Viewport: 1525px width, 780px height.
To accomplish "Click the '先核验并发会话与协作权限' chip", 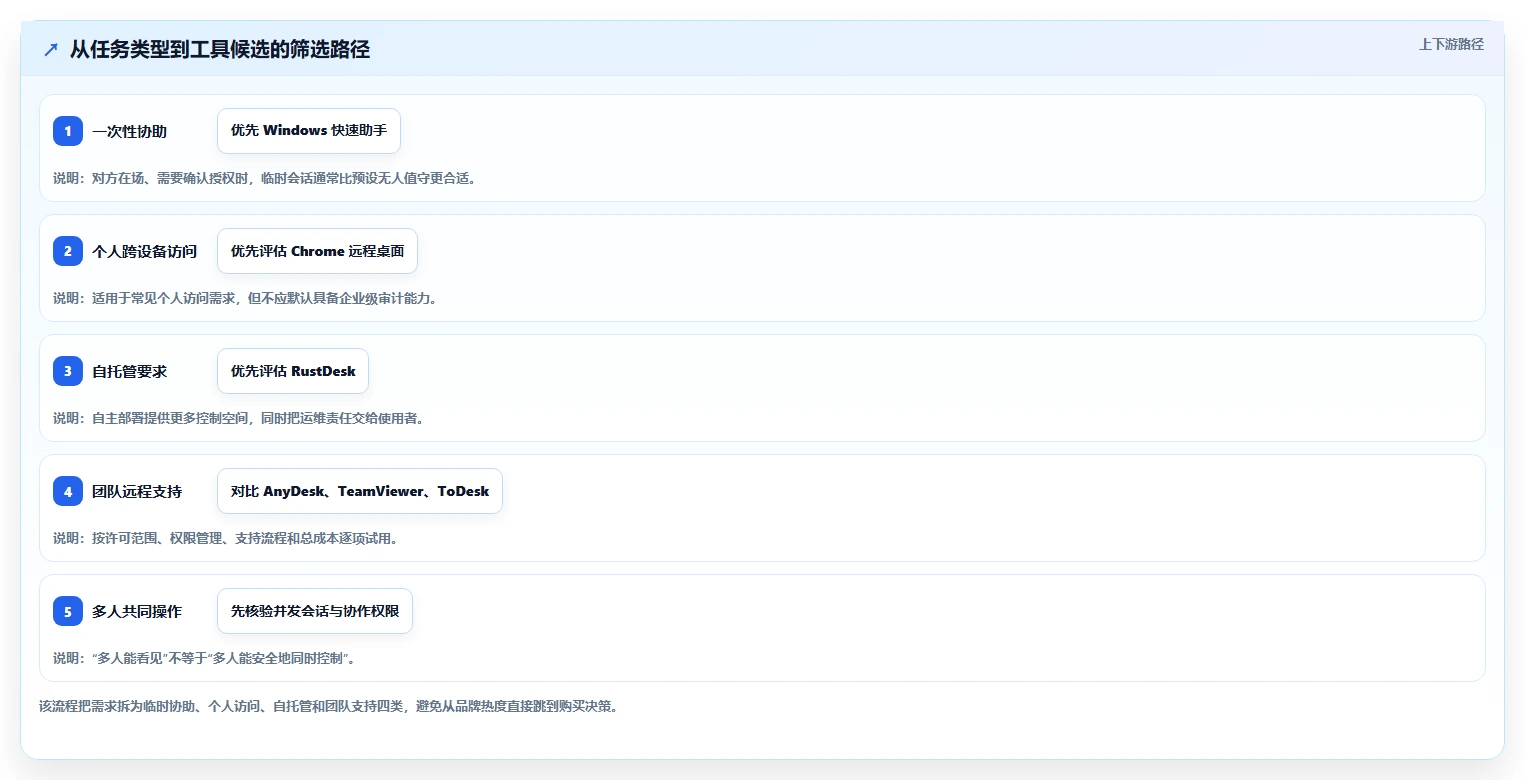I will pyautogui.click(x=315, y=611).
